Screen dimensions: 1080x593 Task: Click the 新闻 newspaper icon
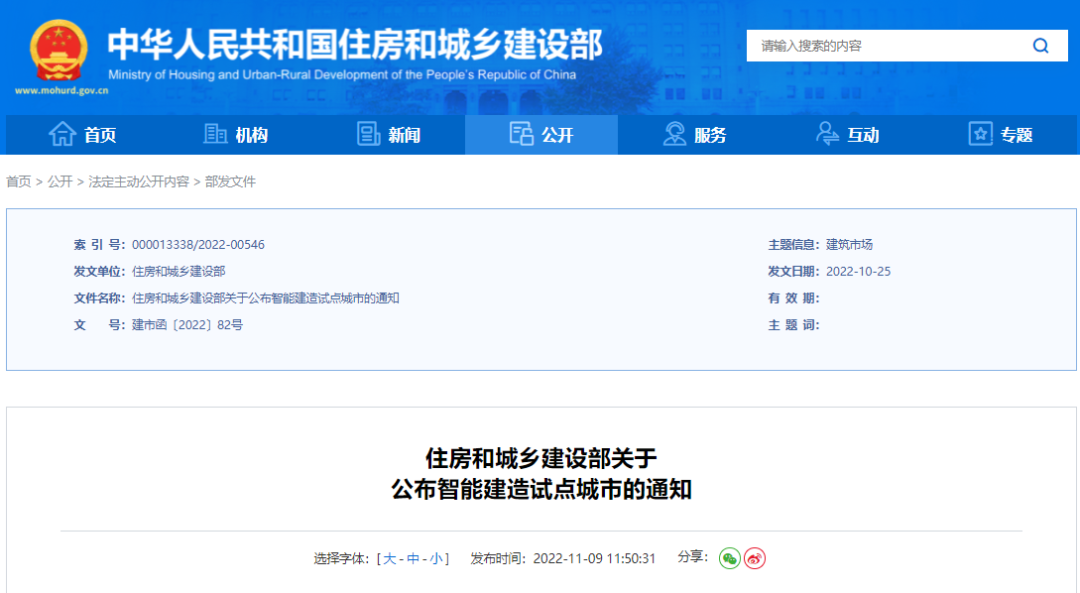click(367, 134)
